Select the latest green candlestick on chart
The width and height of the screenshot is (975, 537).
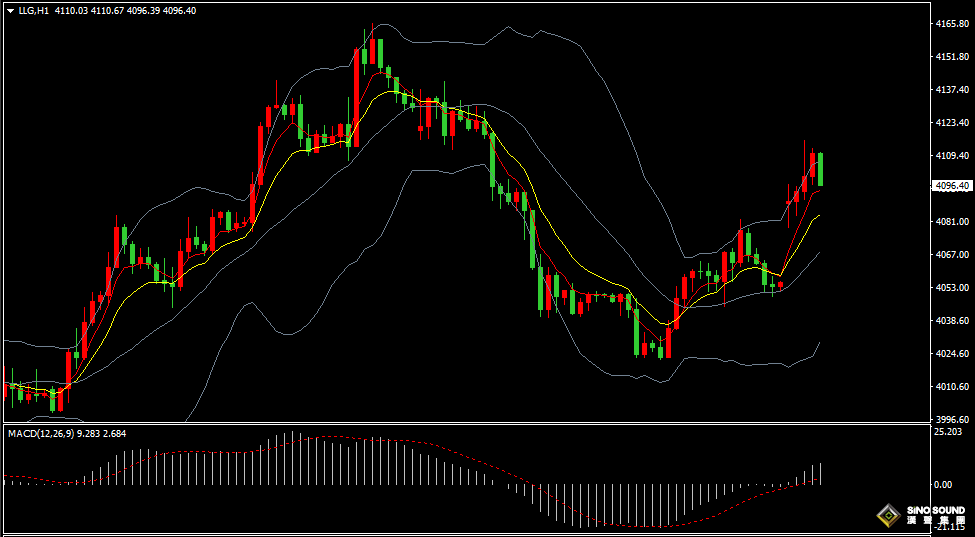(821, 169)
